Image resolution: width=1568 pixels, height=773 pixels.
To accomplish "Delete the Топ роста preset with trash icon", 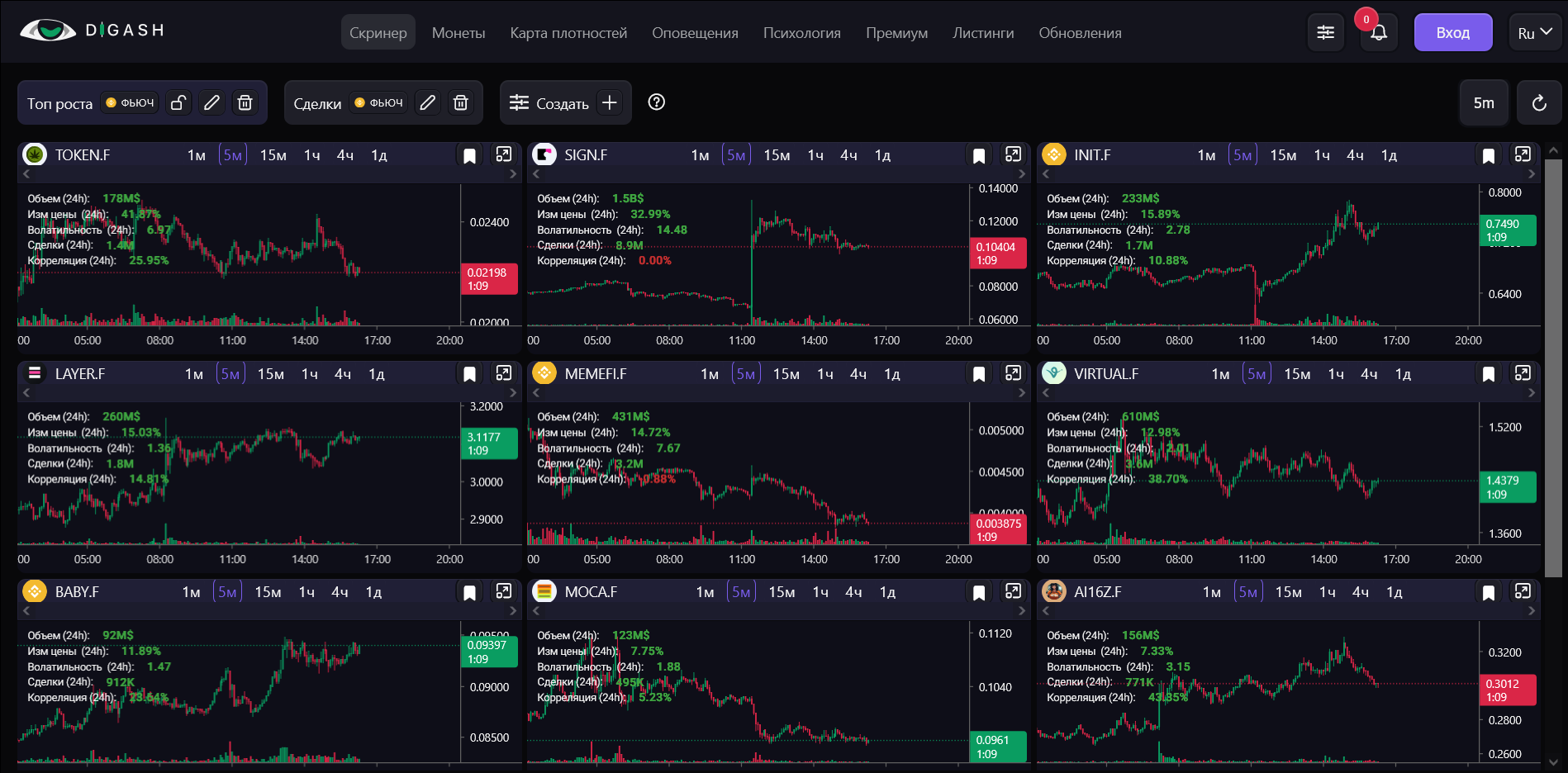I will click(245, 102).
